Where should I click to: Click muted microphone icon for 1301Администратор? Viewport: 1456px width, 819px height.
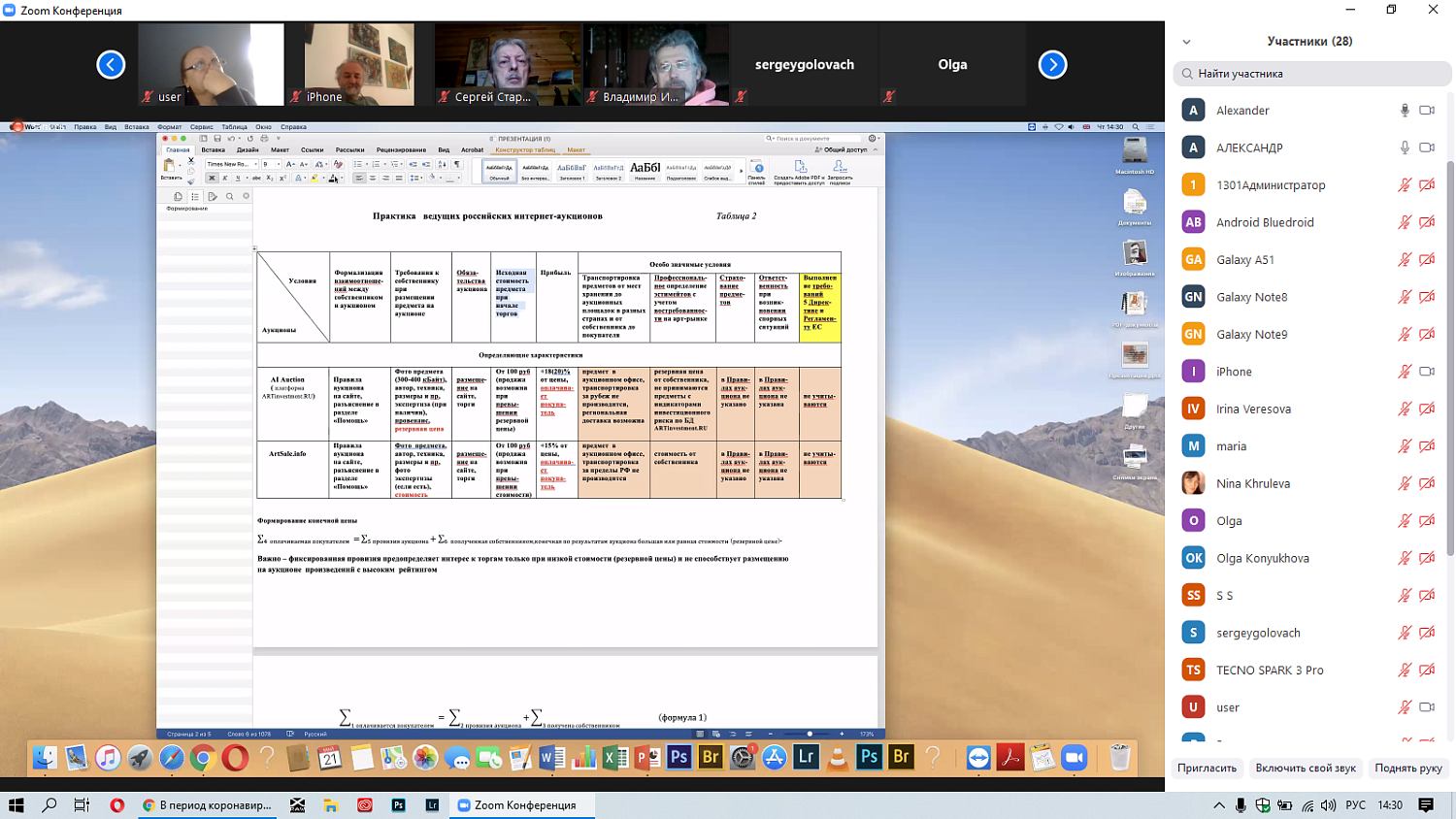click(1405, 185)
